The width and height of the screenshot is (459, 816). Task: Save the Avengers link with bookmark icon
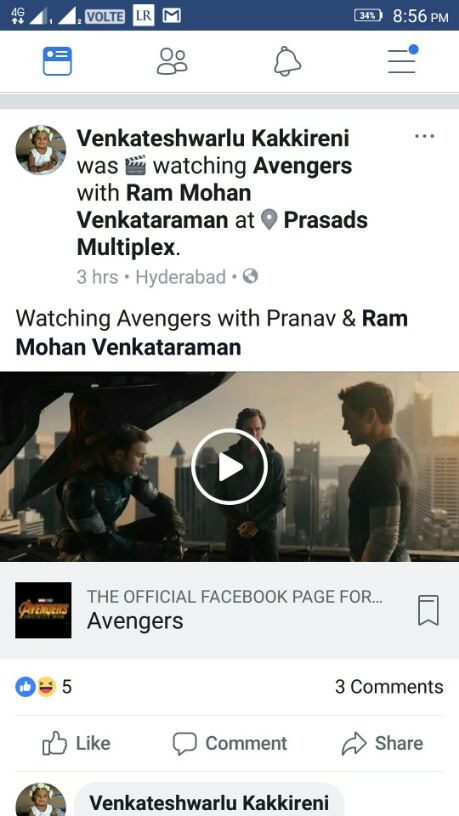428,610
